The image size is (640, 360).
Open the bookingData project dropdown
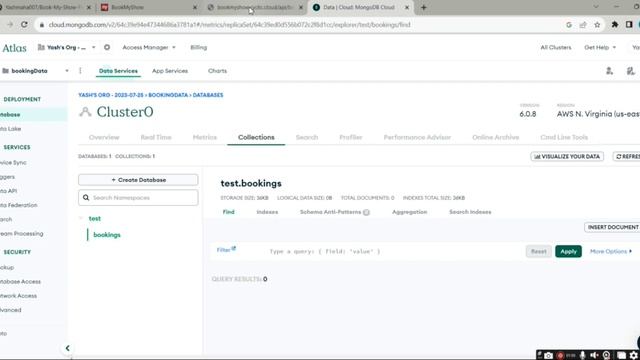pos(36,71)
